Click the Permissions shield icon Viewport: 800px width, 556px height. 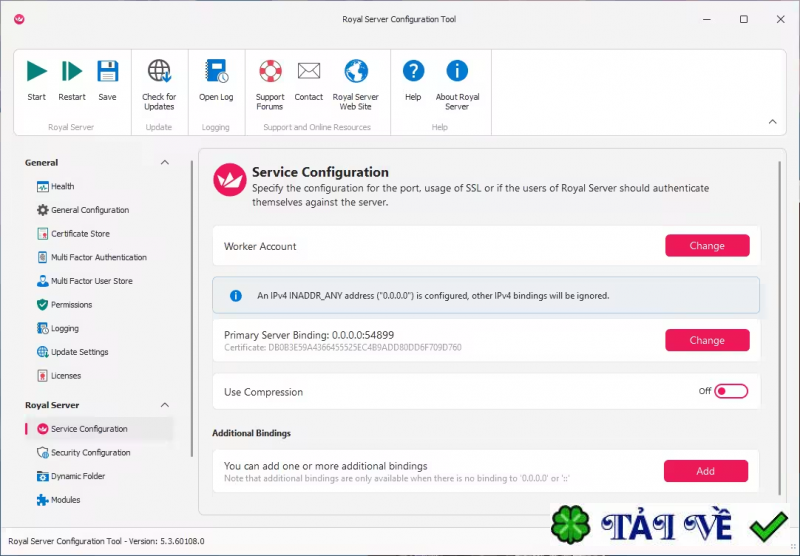click(x=42, y=305)
